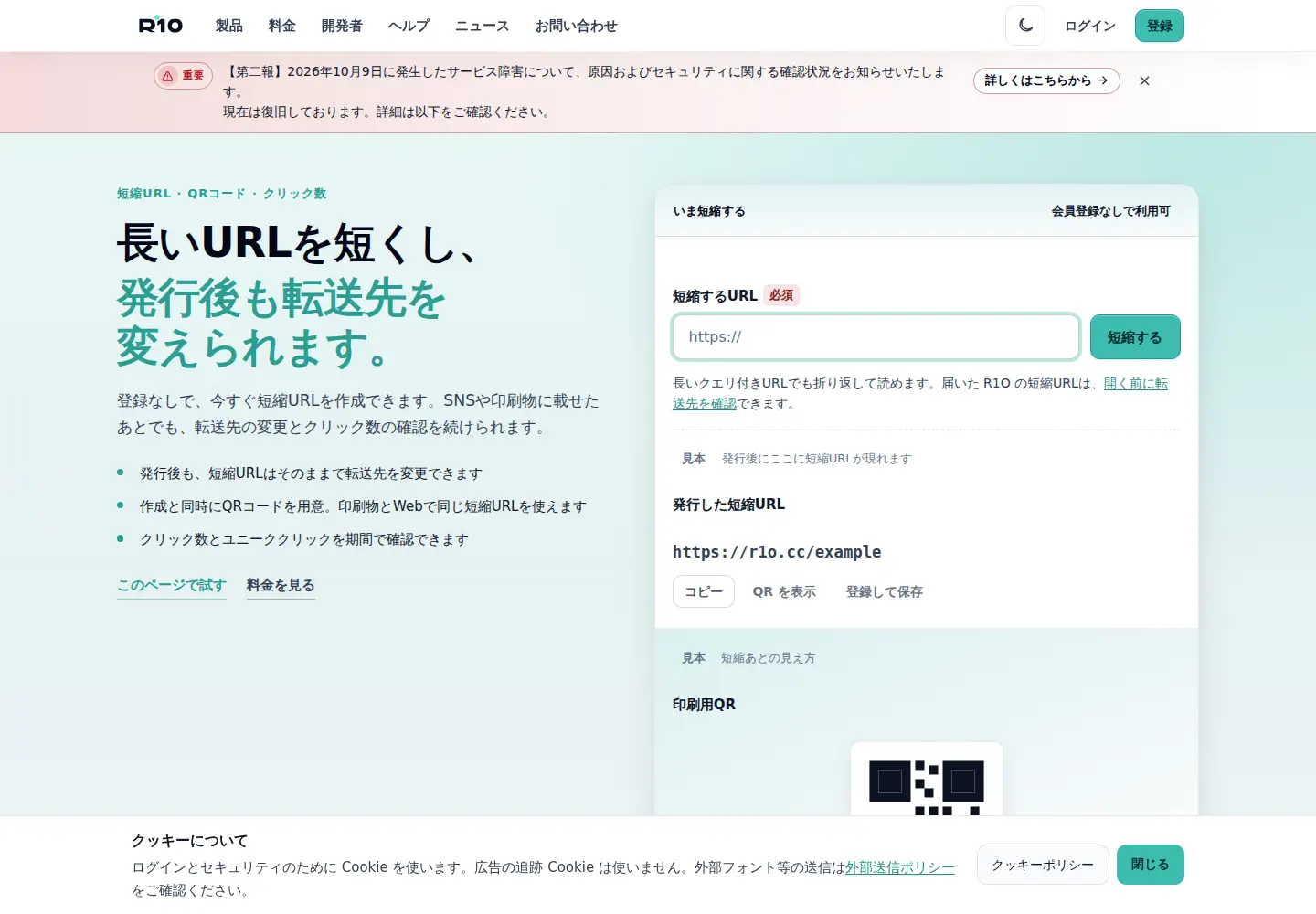Open the ニュース page

(483, 26)
